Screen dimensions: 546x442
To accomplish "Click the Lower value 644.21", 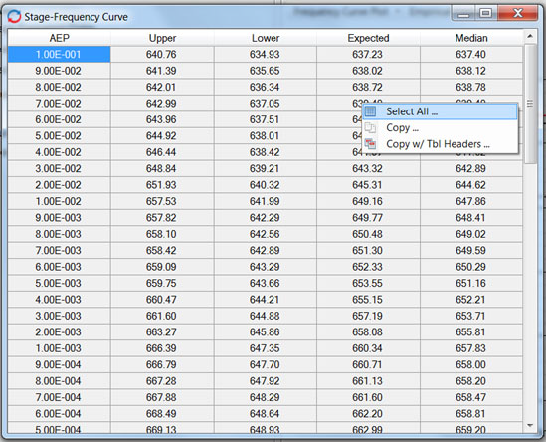I will [x=265, y=300].
